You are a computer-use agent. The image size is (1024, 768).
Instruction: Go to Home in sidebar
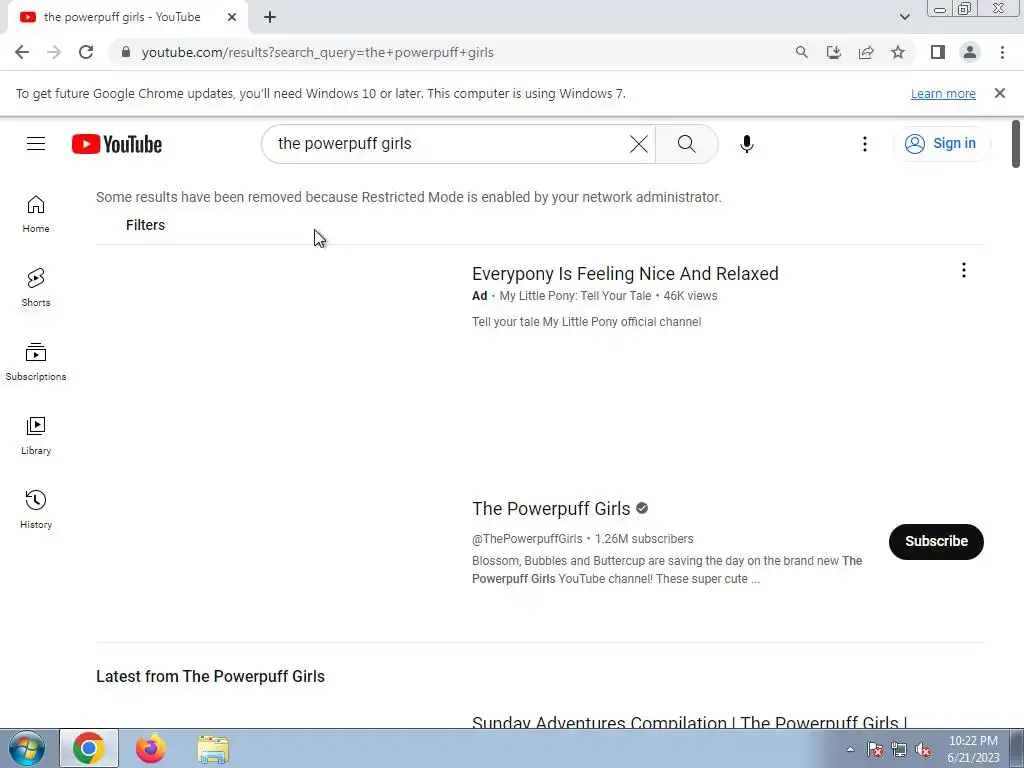[36, 214]
